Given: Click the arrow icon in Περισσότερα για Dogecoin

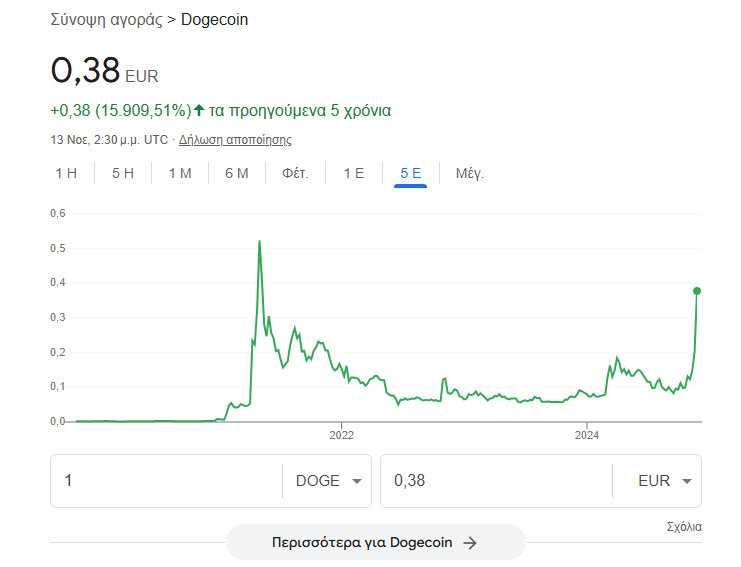Looking at the screenshot, I should pos(470,543).
